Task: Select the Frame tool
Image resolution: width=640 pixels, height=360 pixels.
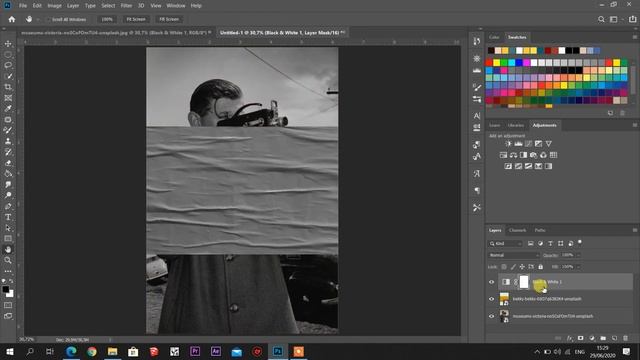Action: (x=8, y=98)
